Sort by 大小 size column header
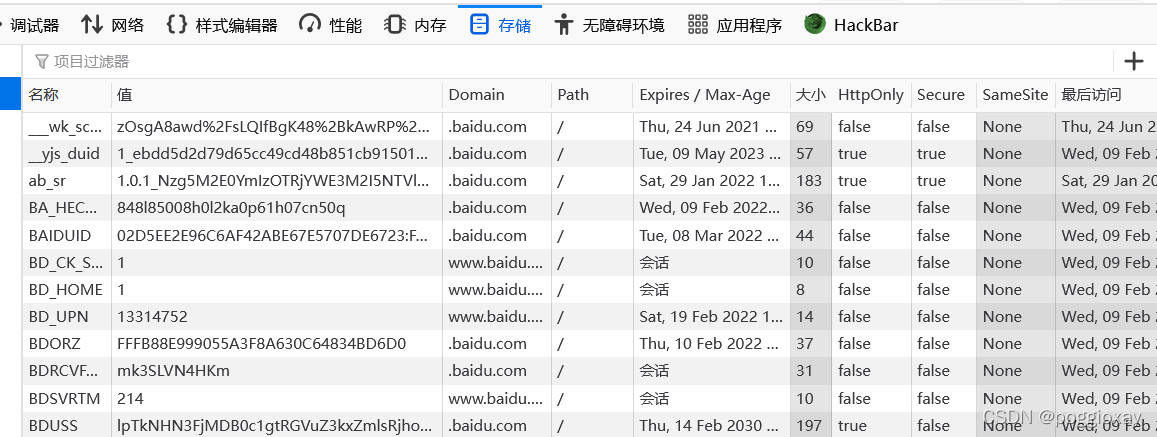Screen dimensions: 1157x437 coord(810,94)
